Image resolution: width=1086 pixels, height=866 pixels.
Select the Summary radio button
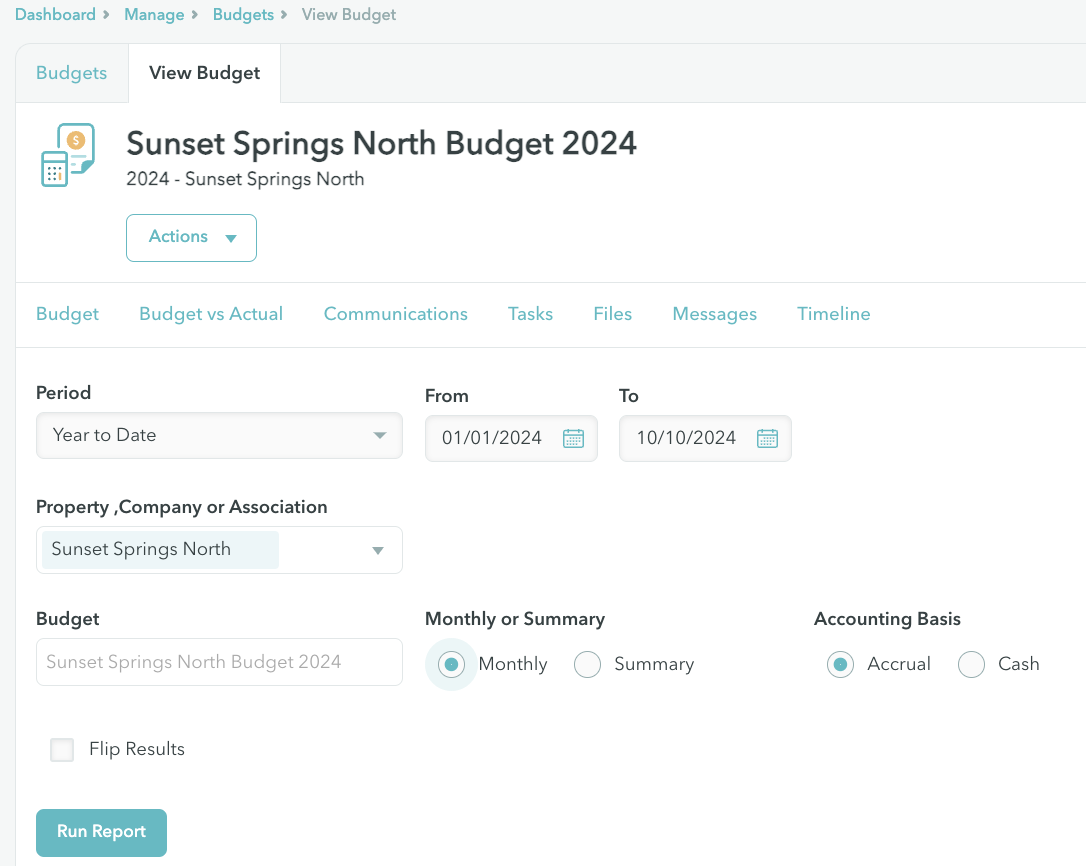(x=587, y=664)
